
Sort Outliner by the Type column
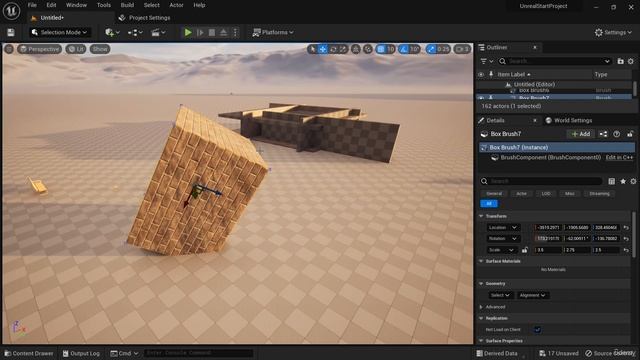(x=601, y=74)
